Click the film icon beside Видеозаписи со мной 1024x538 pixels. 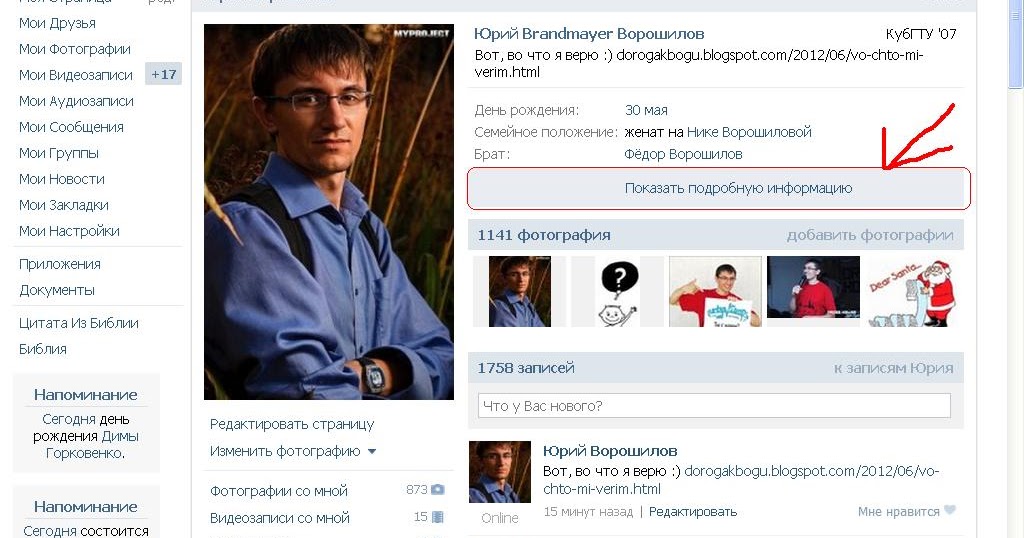click(x=438, y=517)
